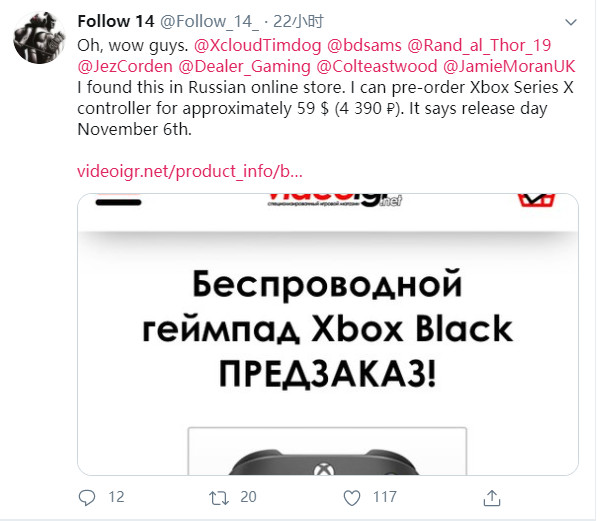The image size is (604, 521).
Task: Visit @Rand_al_Thor_19 profile mention
Action: [x=479, y=45]
